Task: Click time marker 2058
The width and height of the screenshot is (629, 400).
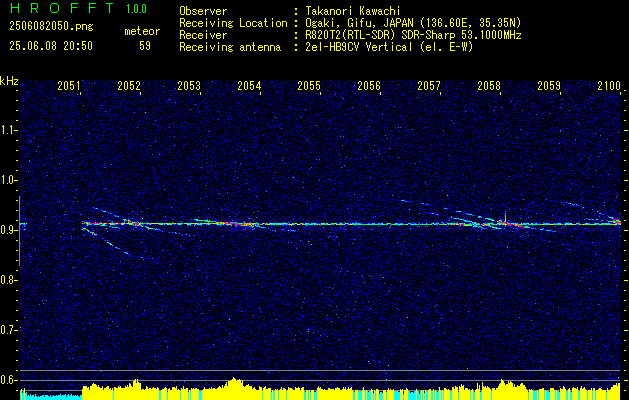Action: click(x=489, y=85)
